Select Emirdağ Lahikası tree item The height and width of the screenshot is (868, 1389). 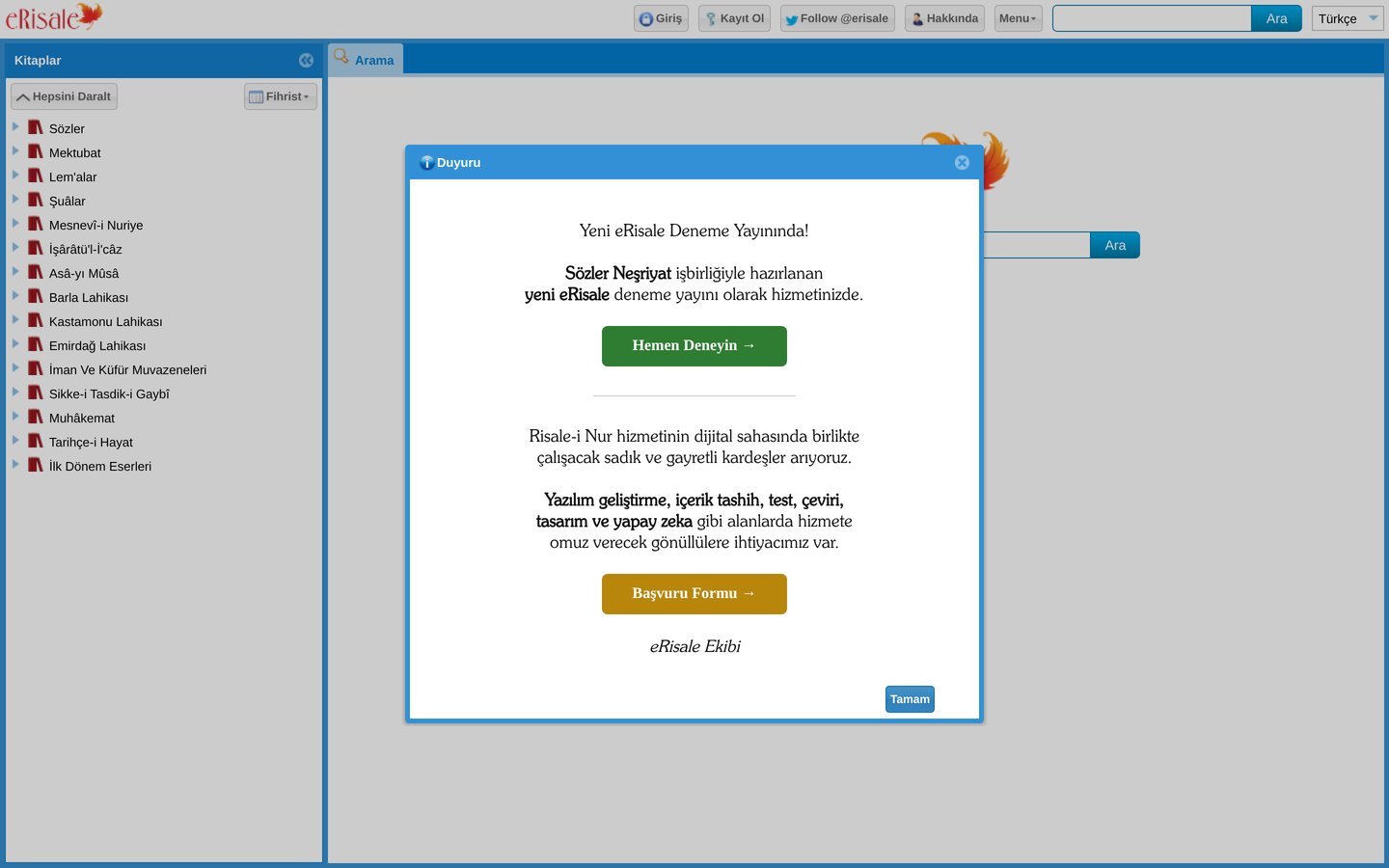coord(97,345)
